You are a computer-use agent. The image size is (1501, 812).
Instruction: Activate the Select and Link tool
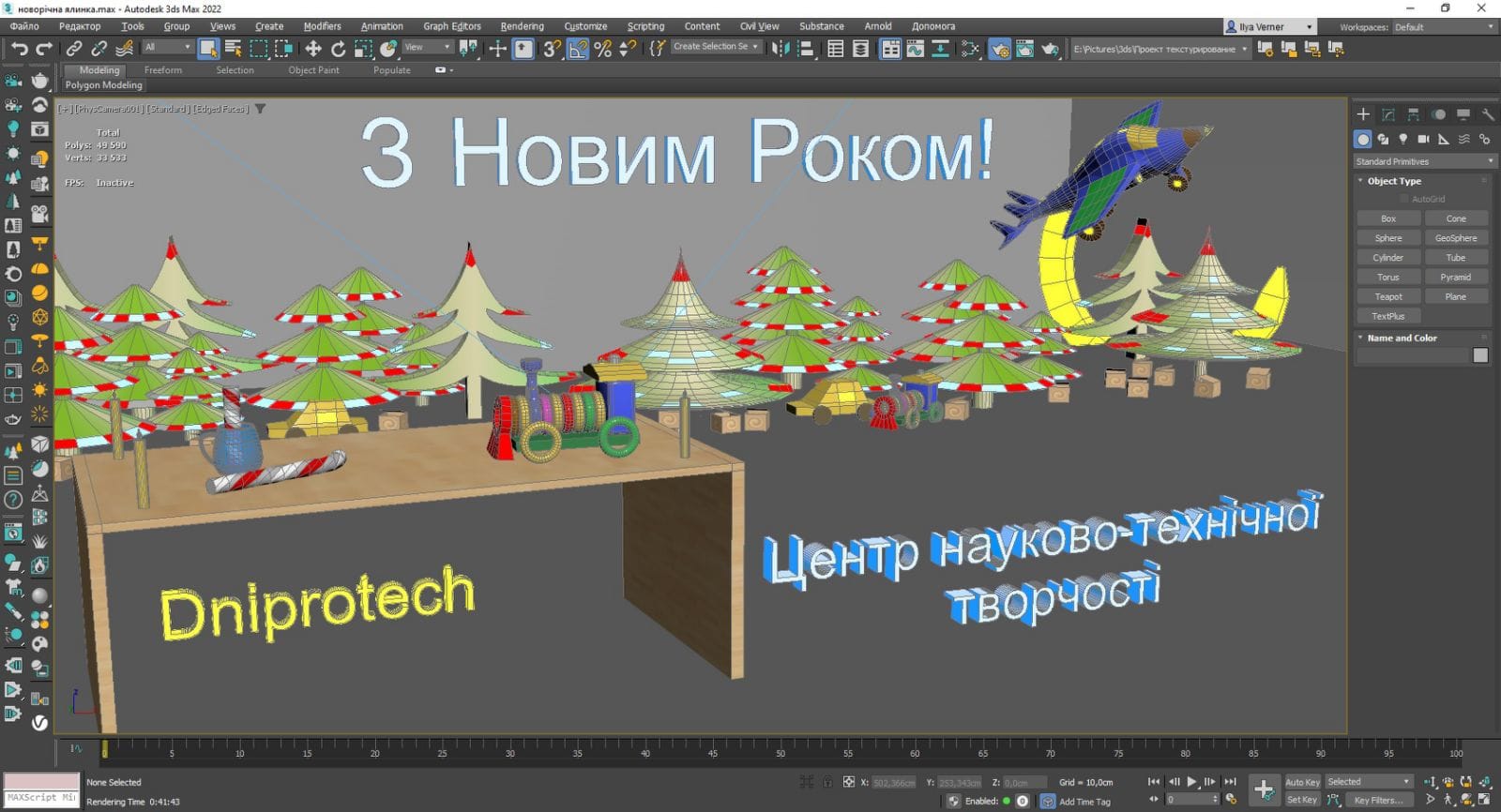[x=74, y=48]
